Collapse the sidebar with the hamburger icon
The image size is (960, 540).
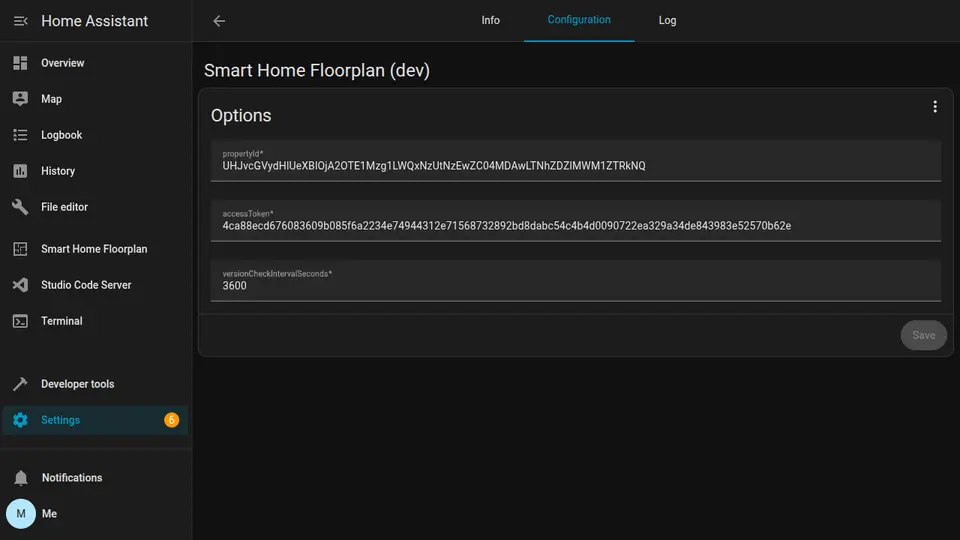pyautogui.click(x=20, y=21)
